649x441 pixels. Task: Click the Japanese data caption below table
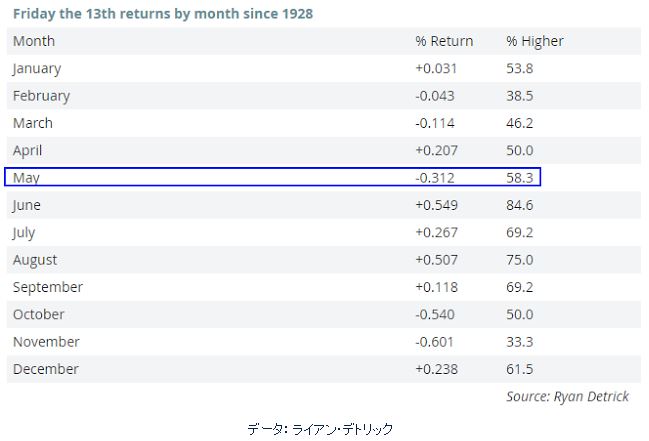coord(320,429)
